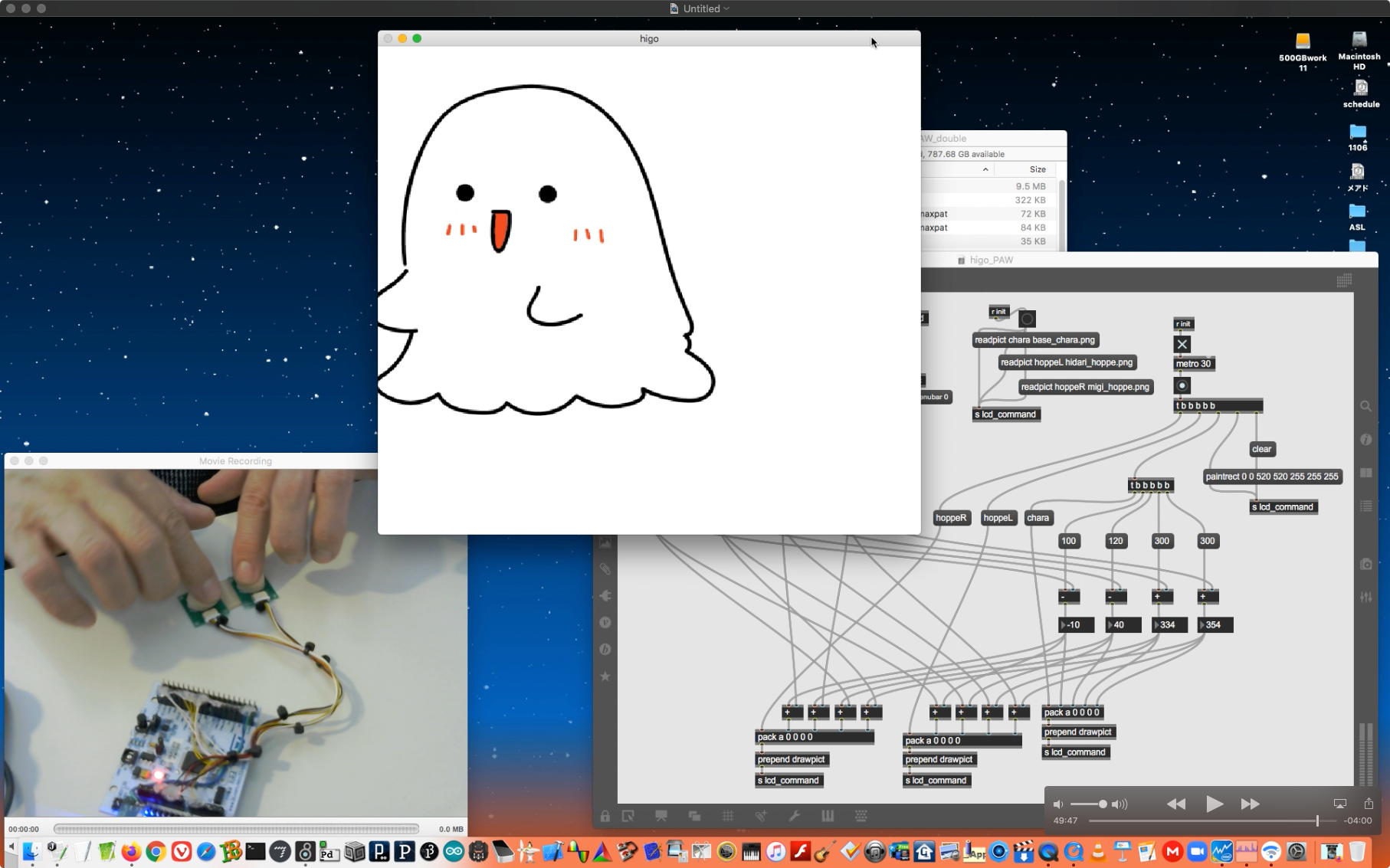The image size is (1390, 868).
Task: Toggle the grid icon in bottom toolbar
Action: coord(727,816)
